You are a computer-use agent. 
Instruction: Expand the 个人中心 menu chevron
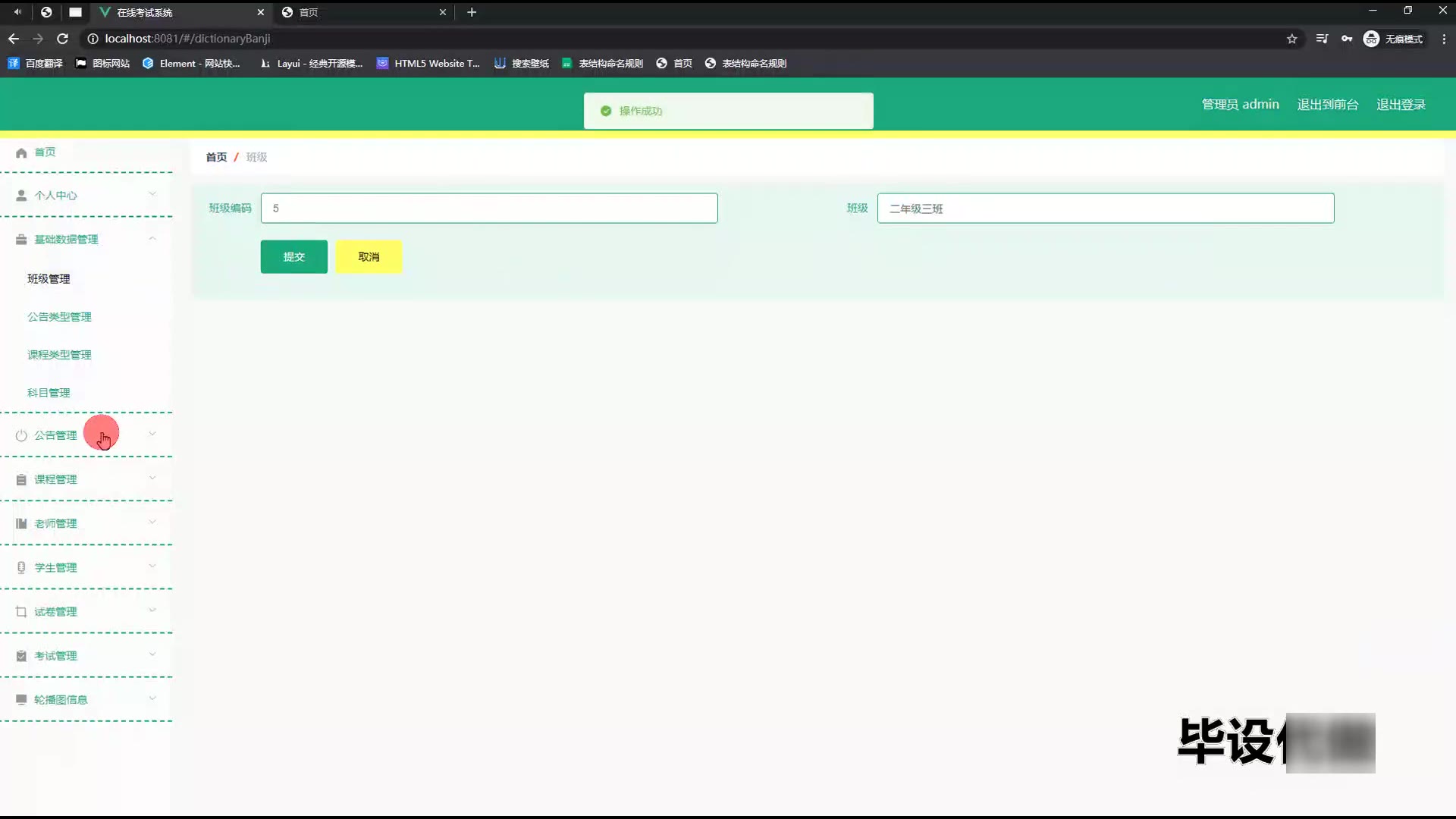pyautogui.click(x=152, y=194)
